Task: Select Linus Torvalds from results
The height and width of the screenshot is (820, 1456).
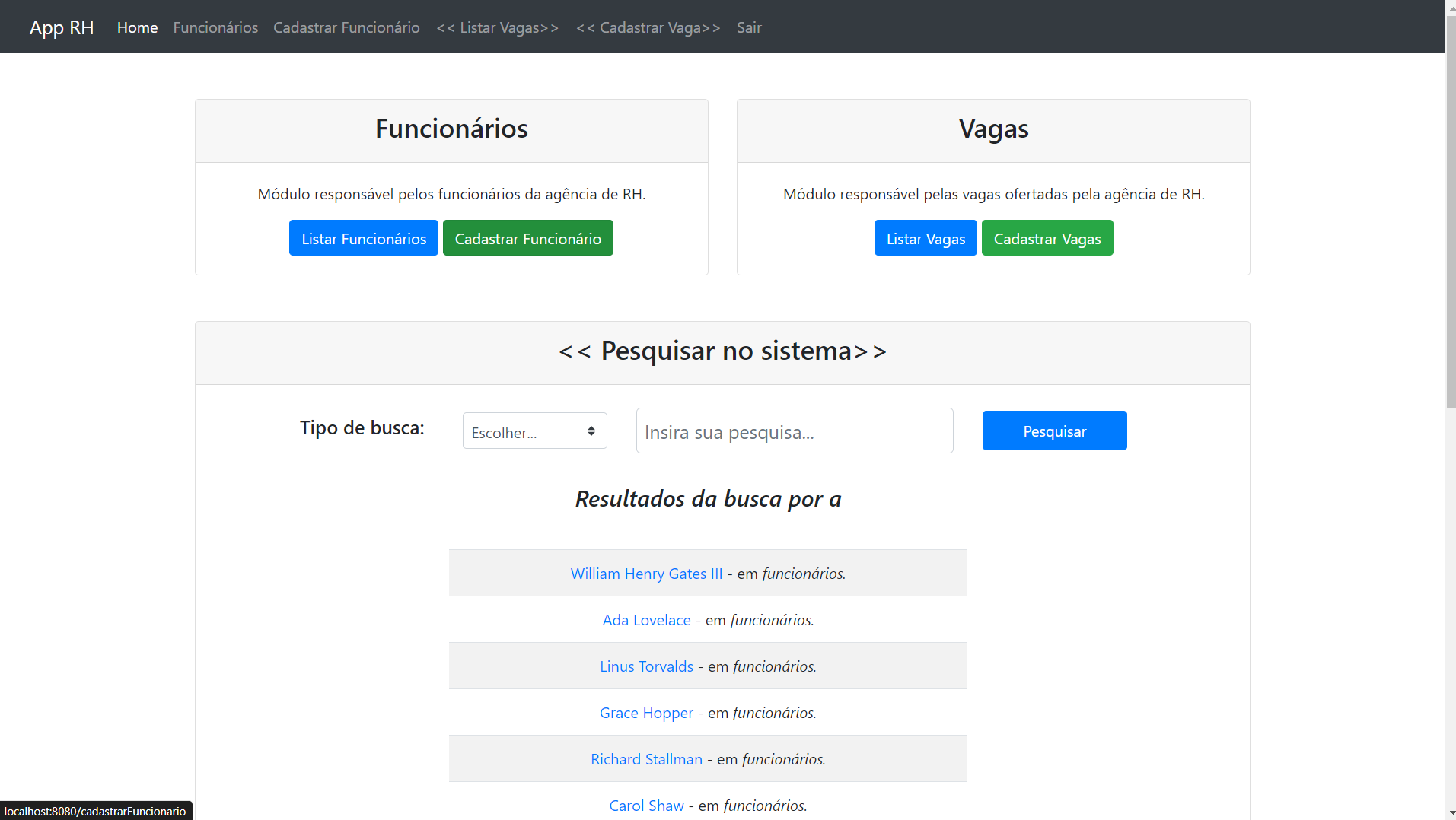Action: point(646,666)
